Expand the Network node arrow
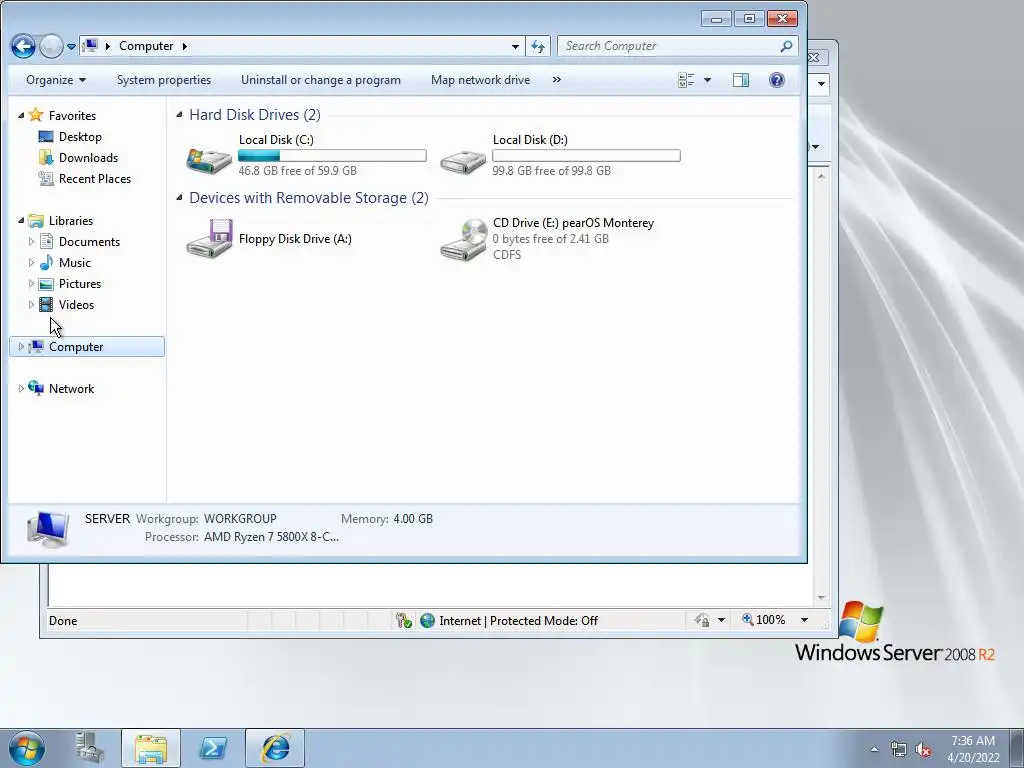Image resolution: width=1024 pixels, height=768 pixels. tap(21, 389)
